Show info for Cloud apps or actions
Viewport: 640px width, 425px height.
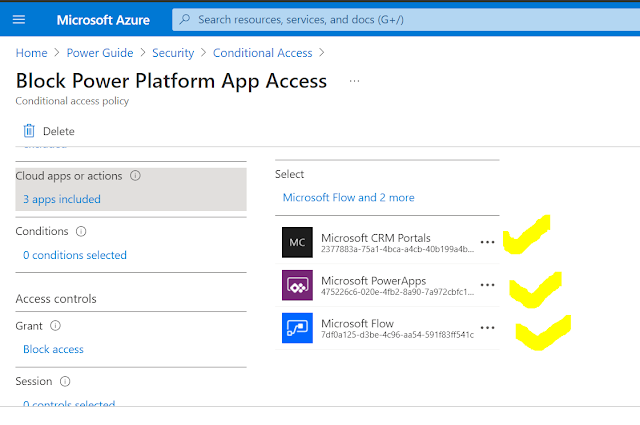(135, 176)
